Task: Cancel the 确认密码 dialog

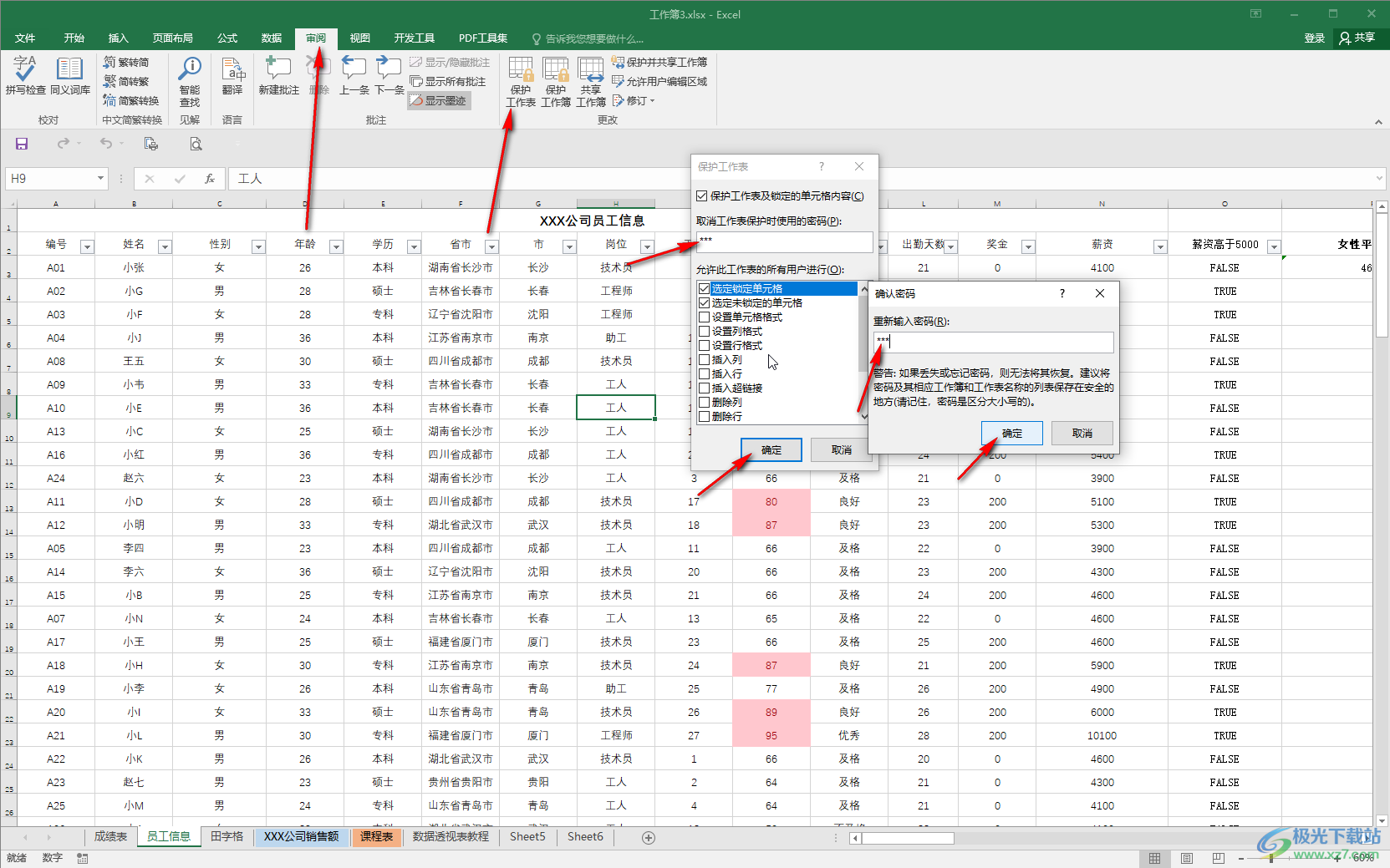Action: [x=1082, y=434]
